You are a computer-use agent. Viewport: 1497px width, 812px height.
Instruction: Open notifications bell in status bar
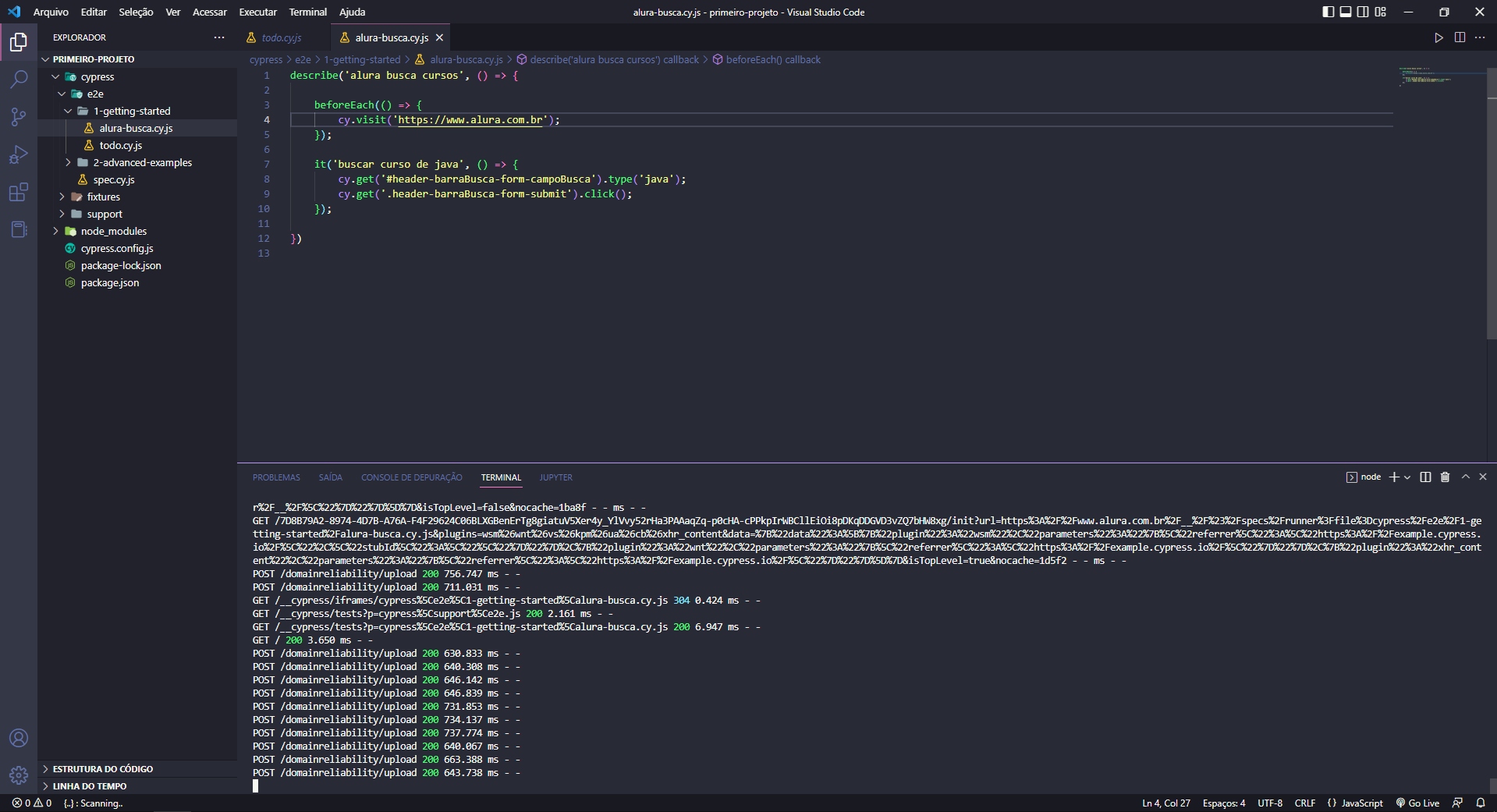coord(1480,803)
